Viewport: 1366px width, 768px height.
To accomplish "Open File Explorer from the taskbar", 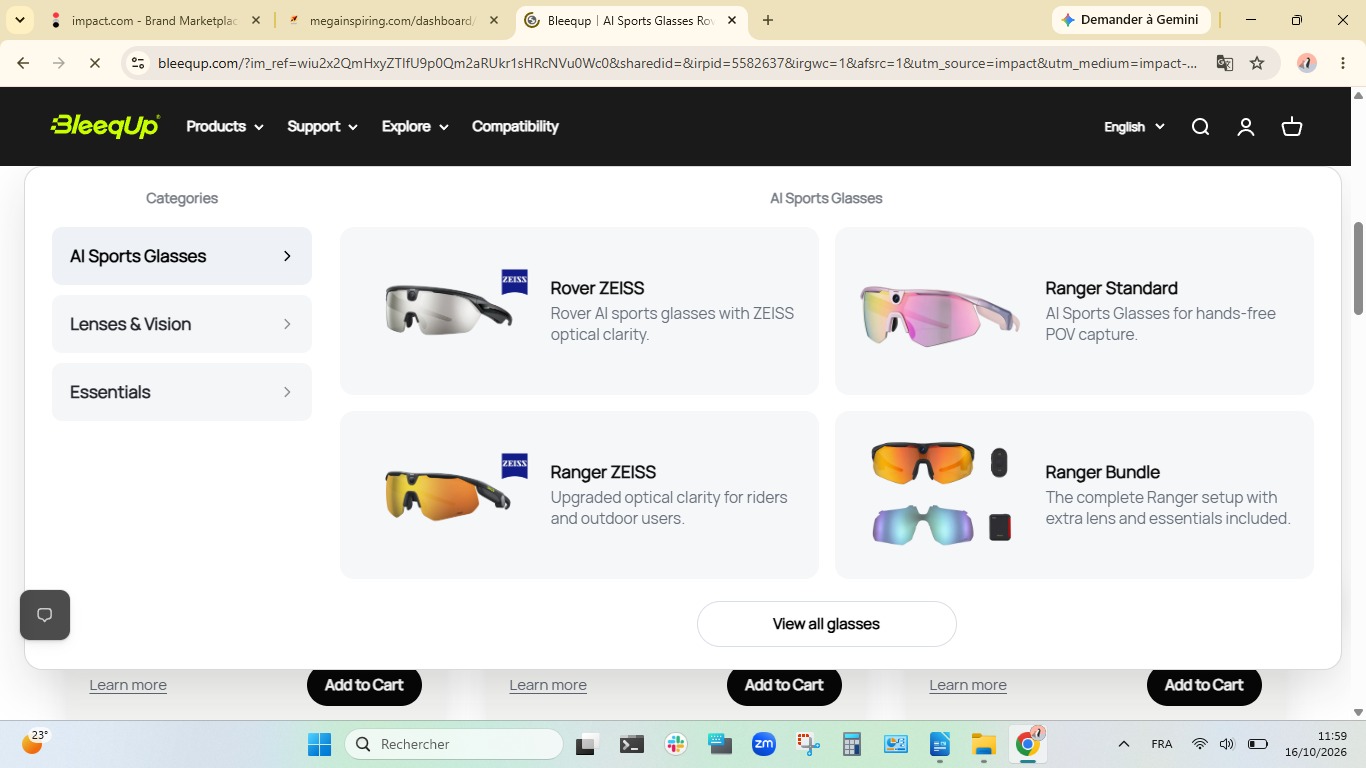I will tap(984, 744).
